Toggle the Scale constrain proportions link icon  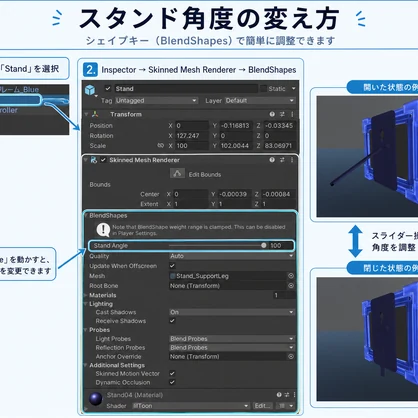click(161, 146)
